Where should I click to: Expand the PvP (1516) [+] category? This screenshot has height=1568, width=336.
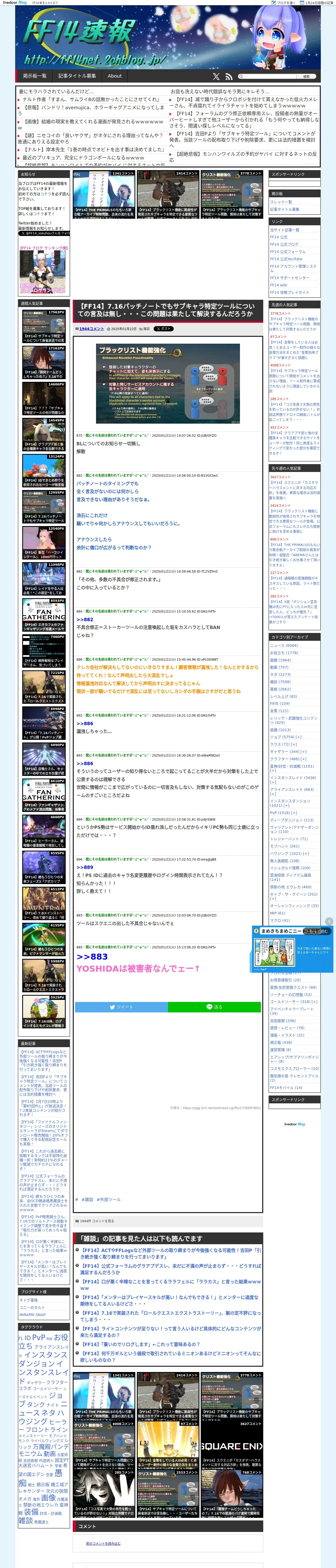pyautogui.click(x=284, y=812)
